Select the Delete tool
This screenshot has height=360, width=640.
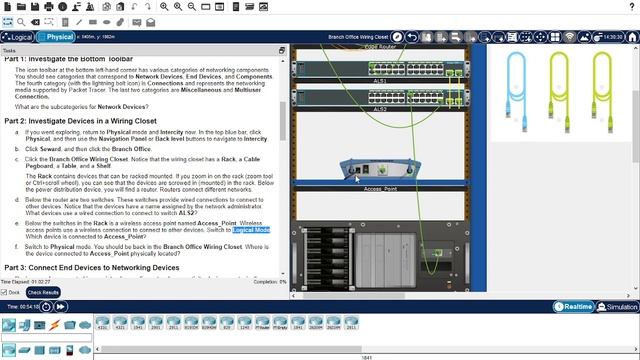pyautogui.click(x=35, y=22)
